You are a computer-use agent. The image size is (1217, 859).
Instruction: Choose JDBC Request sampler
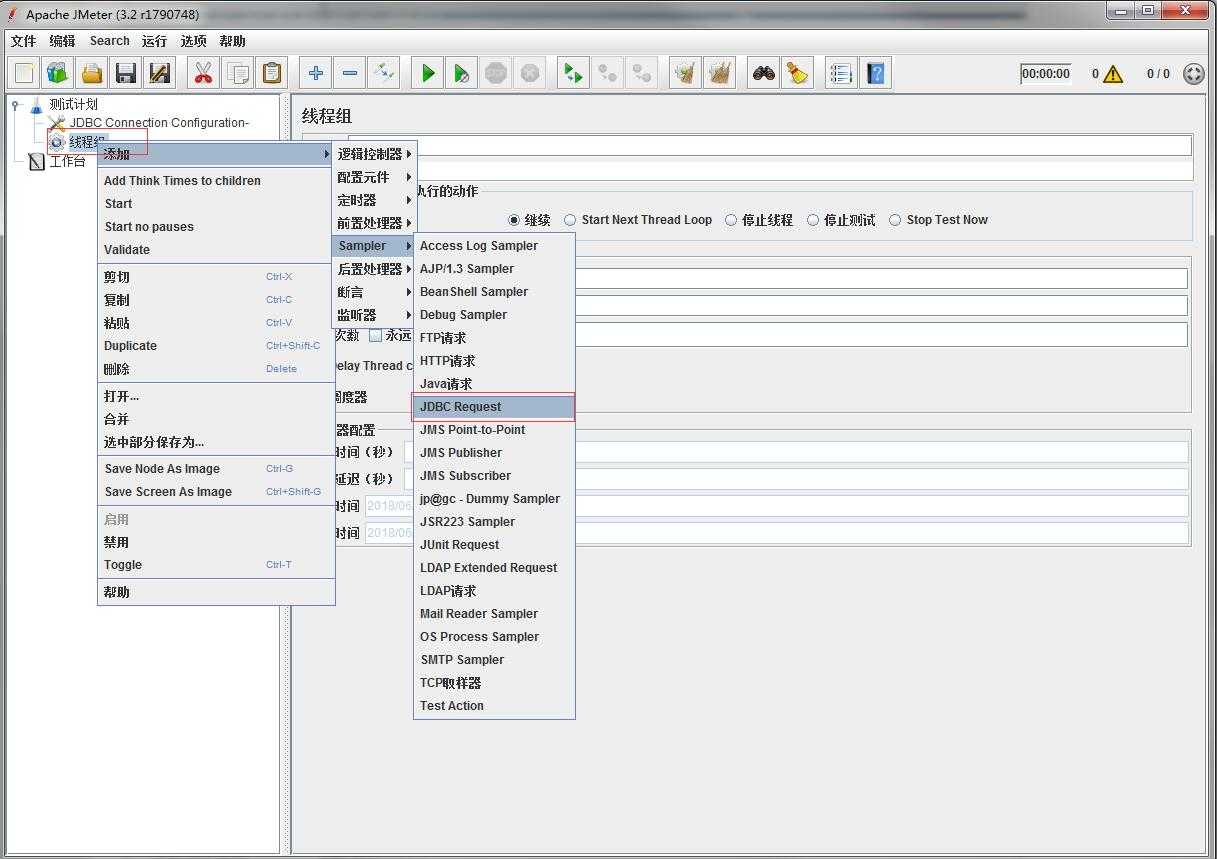494,407
